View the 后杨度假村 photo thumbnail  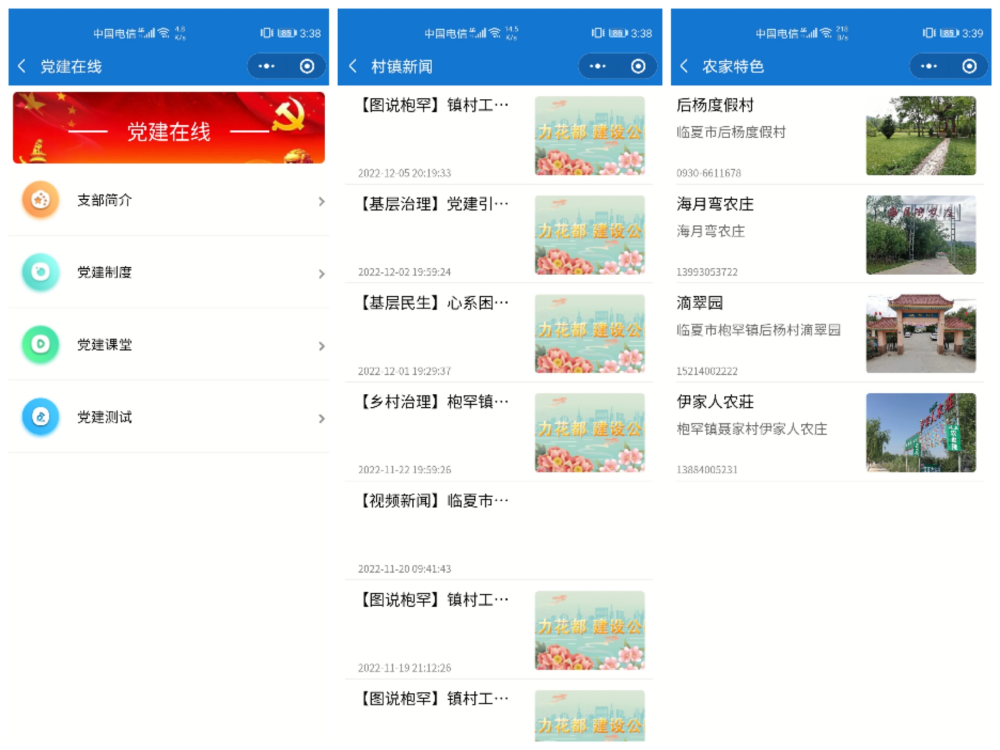[920, 135]
